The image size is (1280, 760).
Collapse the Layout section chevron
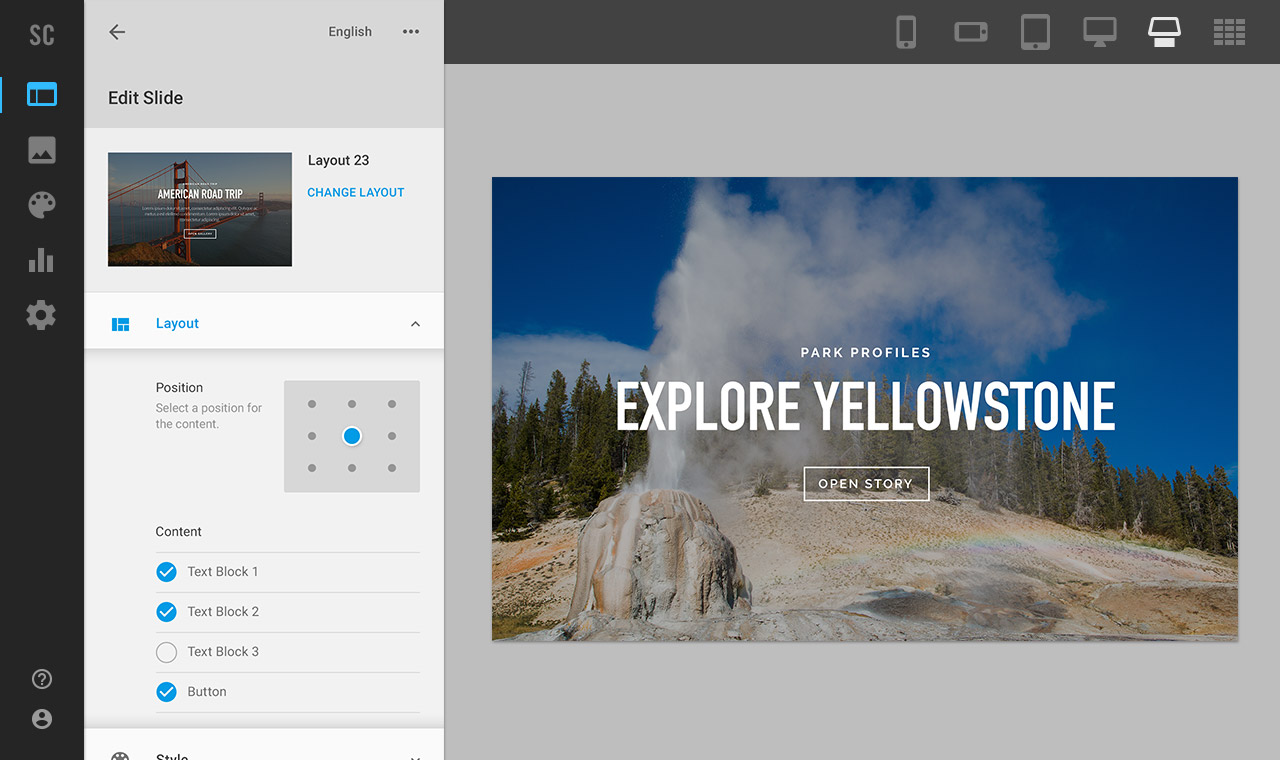416,324
